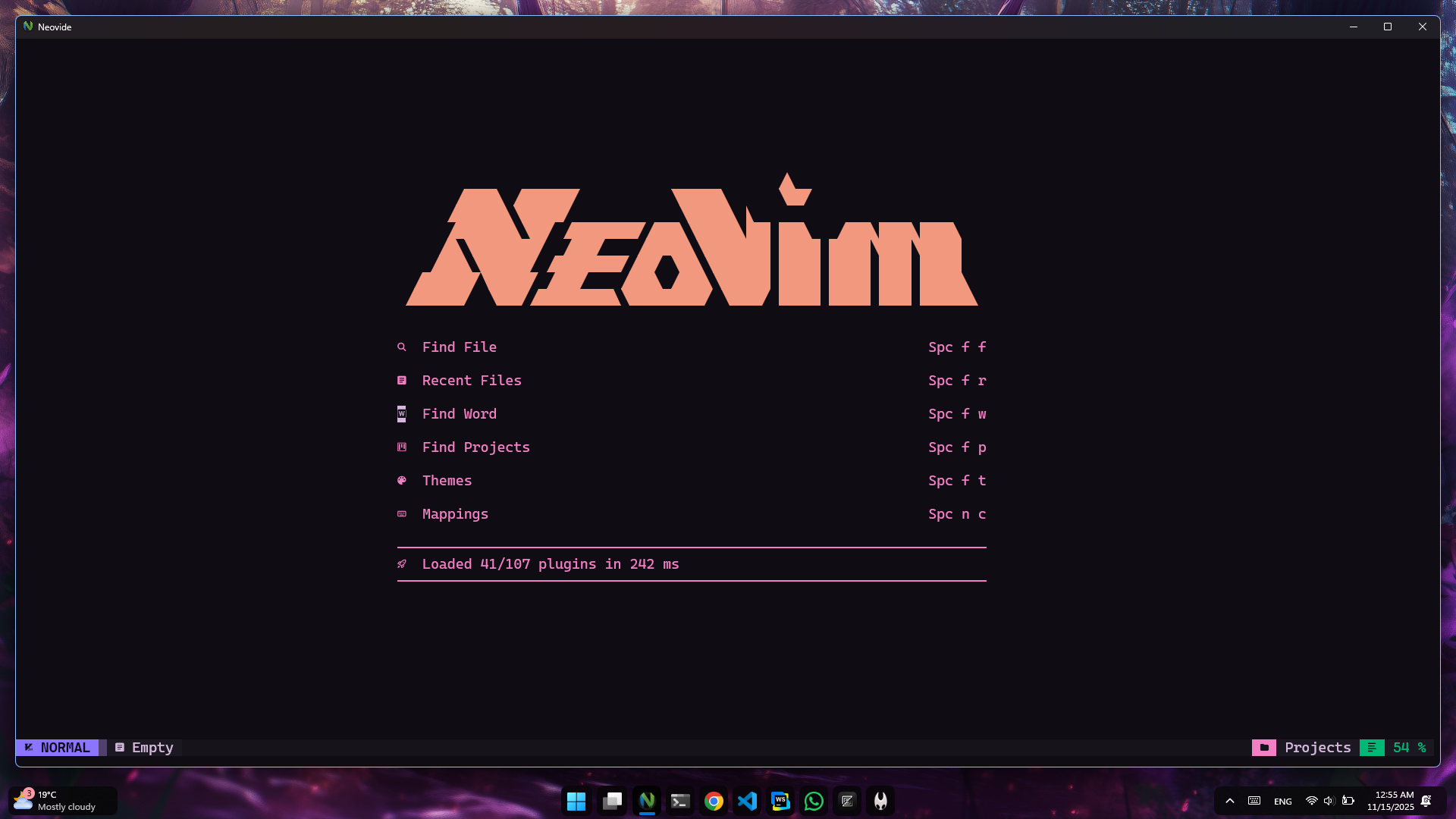Expand hidden system tray icons
The height and width of the screenshot is (819, 1456).
pos(1229,800)
